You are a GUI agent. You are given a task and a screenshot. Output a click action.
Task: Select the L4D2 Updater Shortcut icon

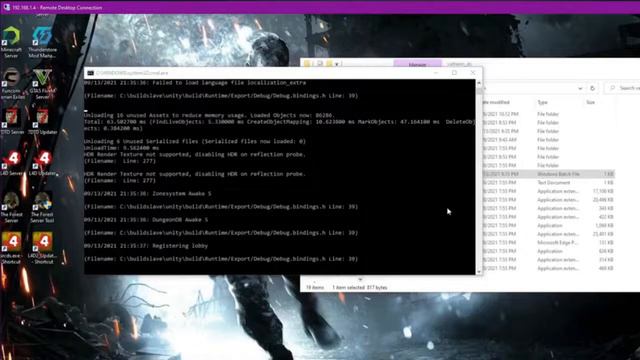coord(42,248)
